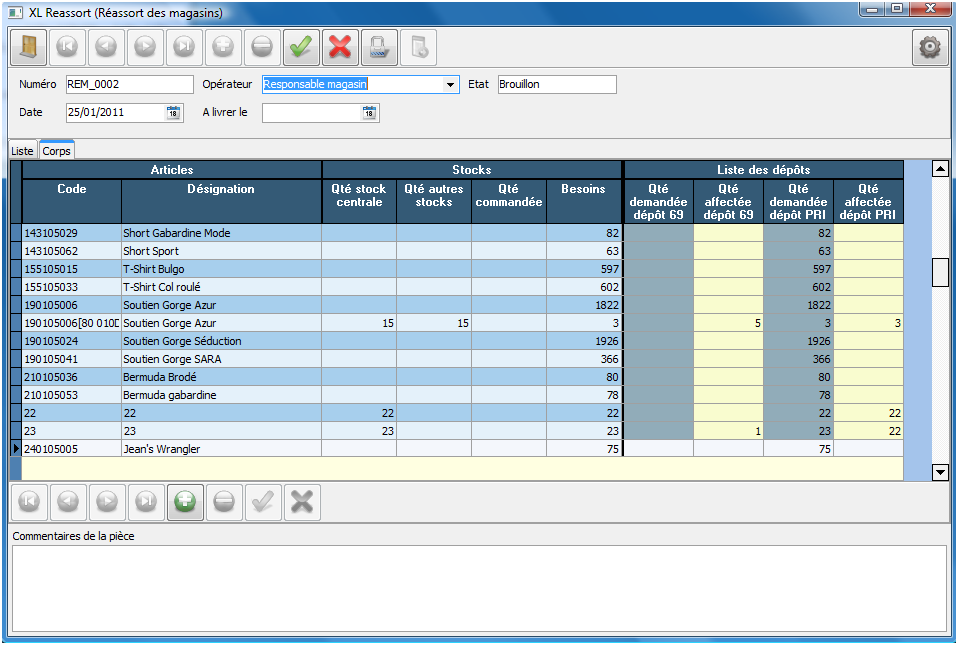Click the Besoins column header
958x645 pixels.
(x=584, y=189)
